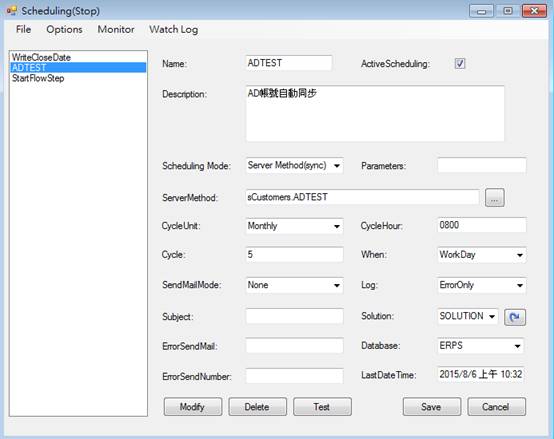Uncheck the ActiveScheduling checkbox
Image resolution: width=554 pixels, height=439 pixels.
(459, 64)
